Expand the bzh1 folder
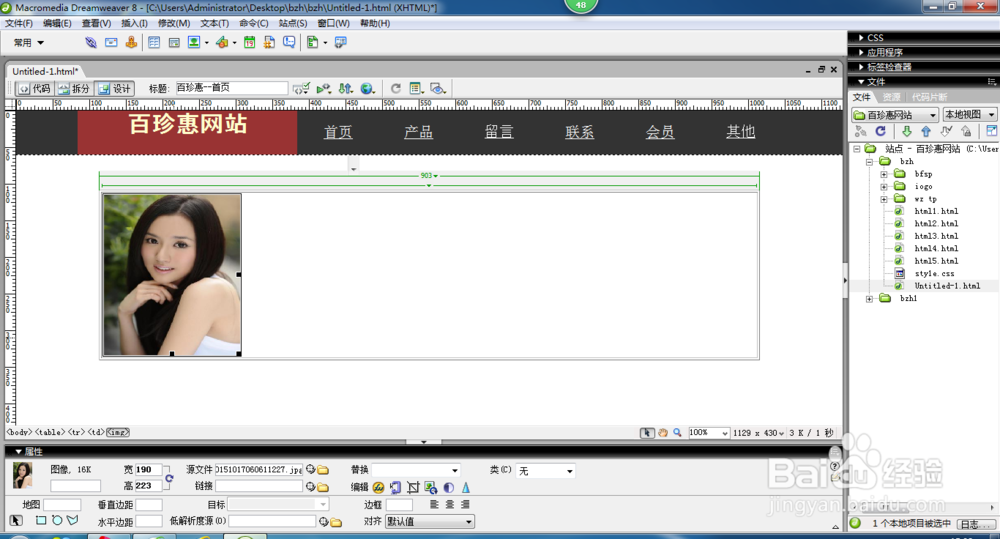Viewport: 1000px width, 539px height. 869,299
